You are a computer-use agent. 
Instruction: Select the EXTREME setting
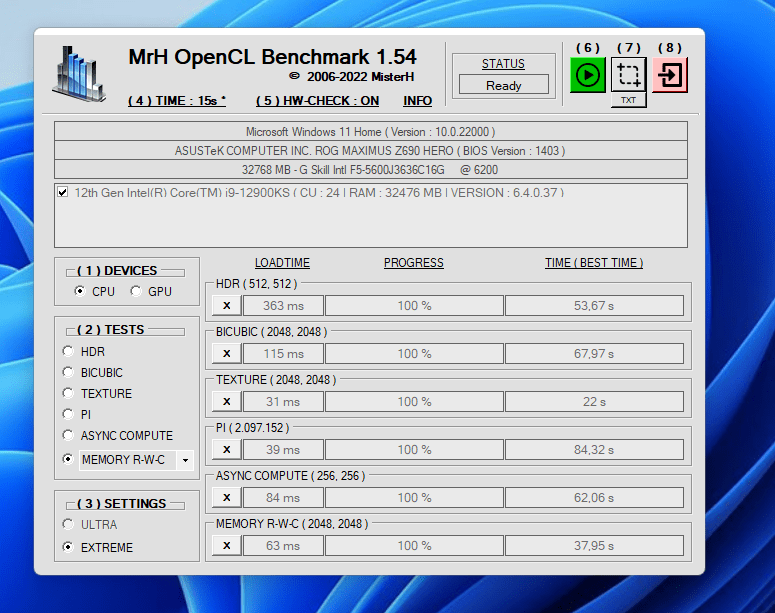click(x=68, y=547)
